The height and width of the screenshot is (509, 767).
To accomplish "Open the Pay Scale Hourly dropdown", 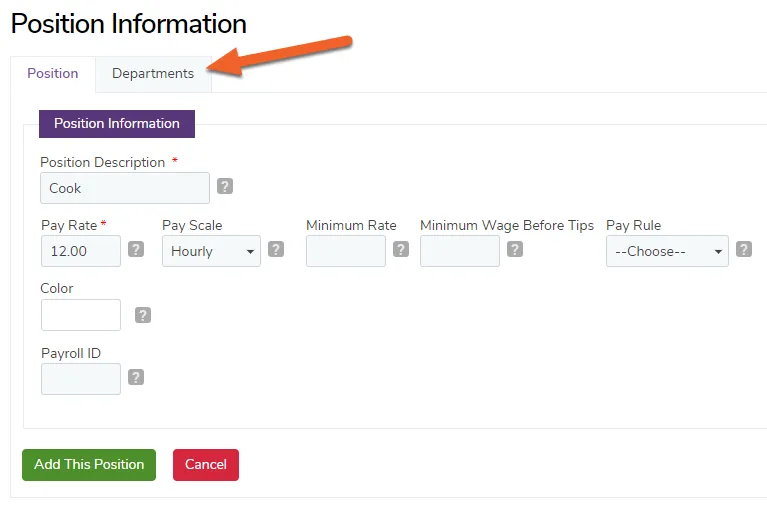I will [211, 251].
